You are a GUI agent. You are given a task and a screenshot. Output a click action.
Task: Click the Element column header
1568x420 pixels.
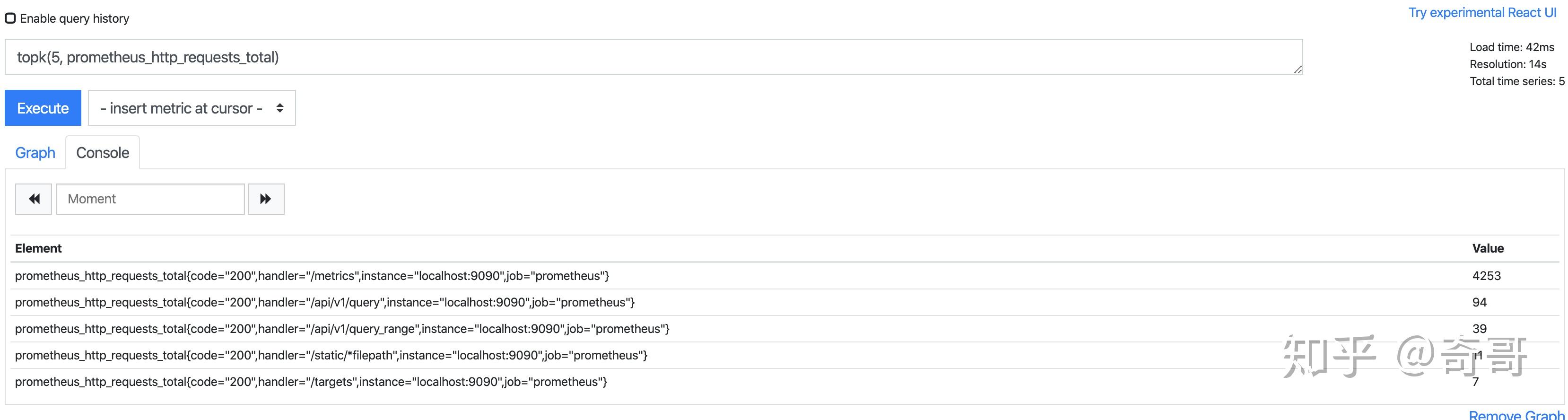[38, 248]
